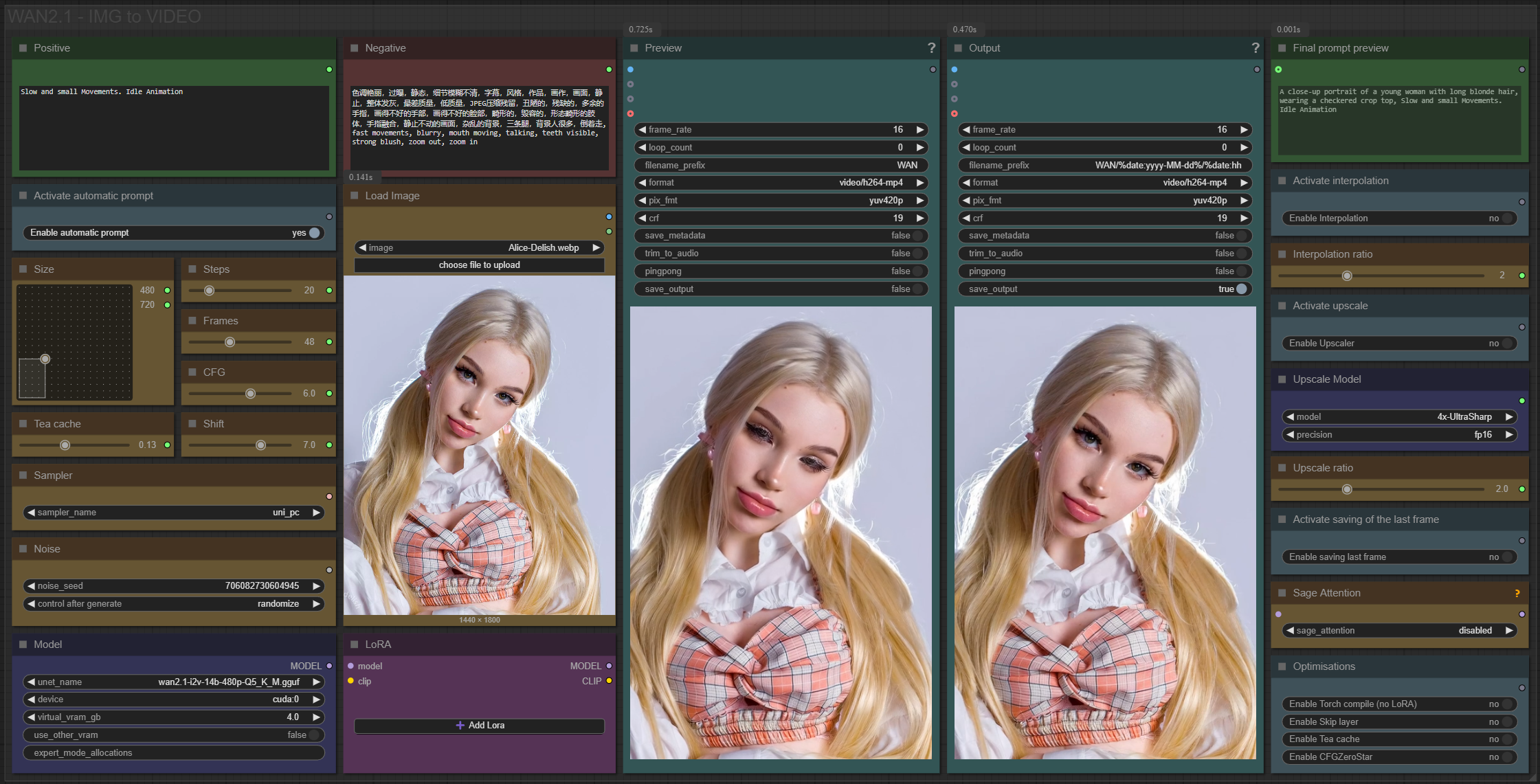1540x784 pixels.
Task: Click the Final prompt preview title
Action: tap(1340, 48)
